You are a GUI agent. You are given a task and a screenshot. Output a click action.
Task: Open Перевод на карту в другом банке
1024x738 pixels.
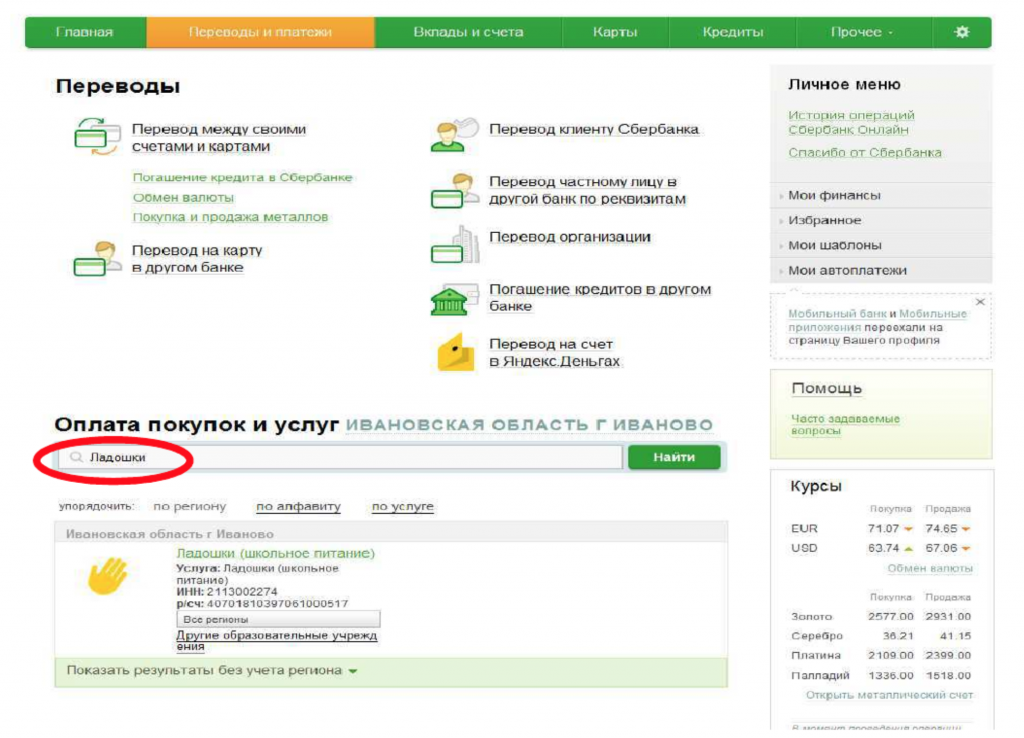[x=197, y=259]
